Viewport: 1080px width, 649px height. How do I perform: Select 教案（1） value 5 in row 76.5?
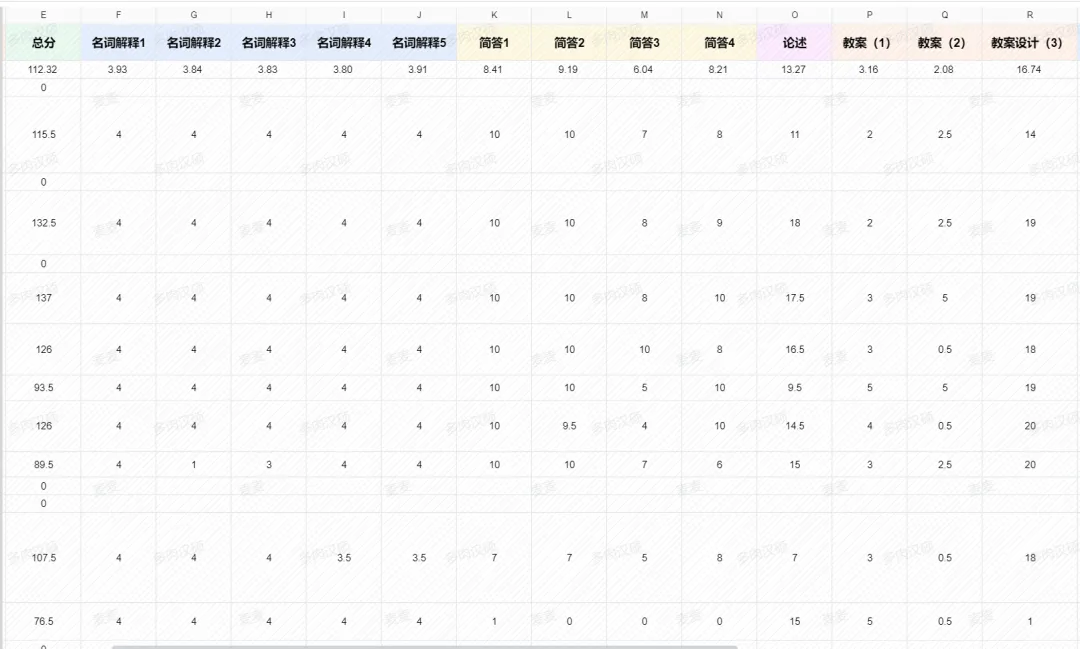[x=869, y=621]
